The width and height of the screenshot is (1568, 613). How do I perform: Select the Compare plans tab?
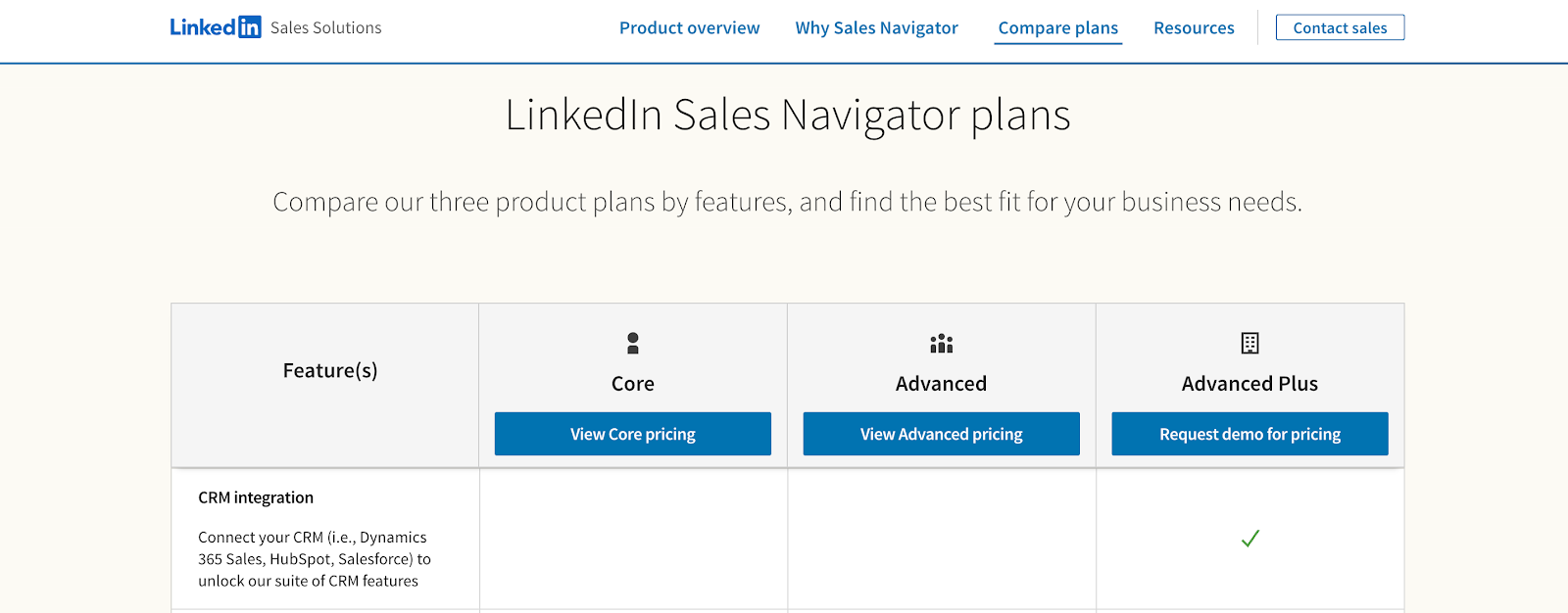click(x=1057, y=27)
